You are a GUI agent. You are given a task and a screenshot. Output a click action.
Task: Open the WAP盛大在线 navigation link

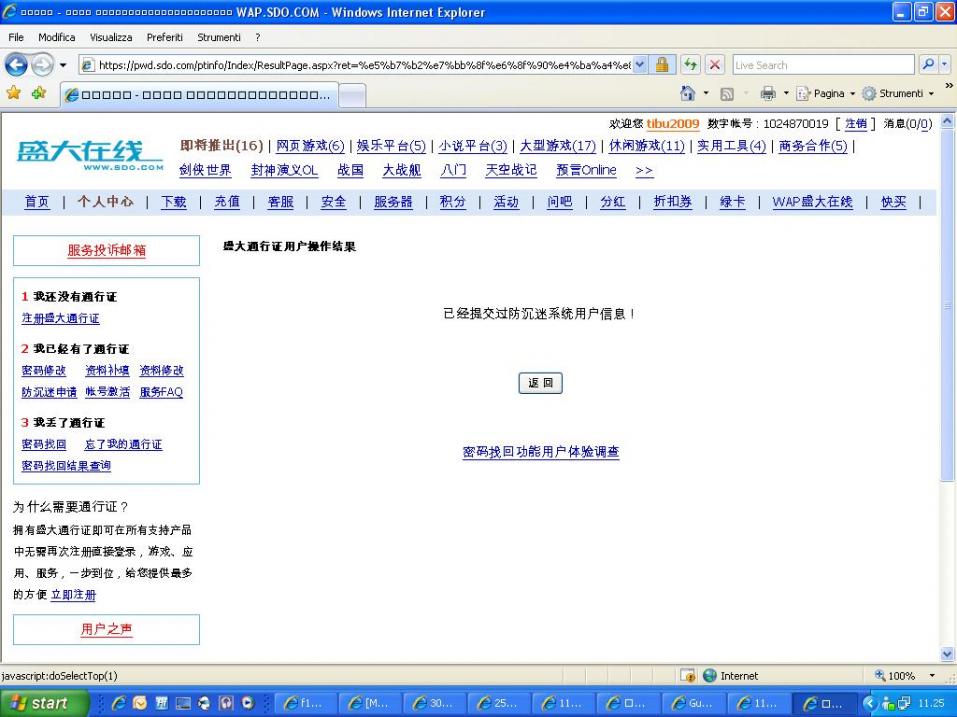(x=812, y=201)
